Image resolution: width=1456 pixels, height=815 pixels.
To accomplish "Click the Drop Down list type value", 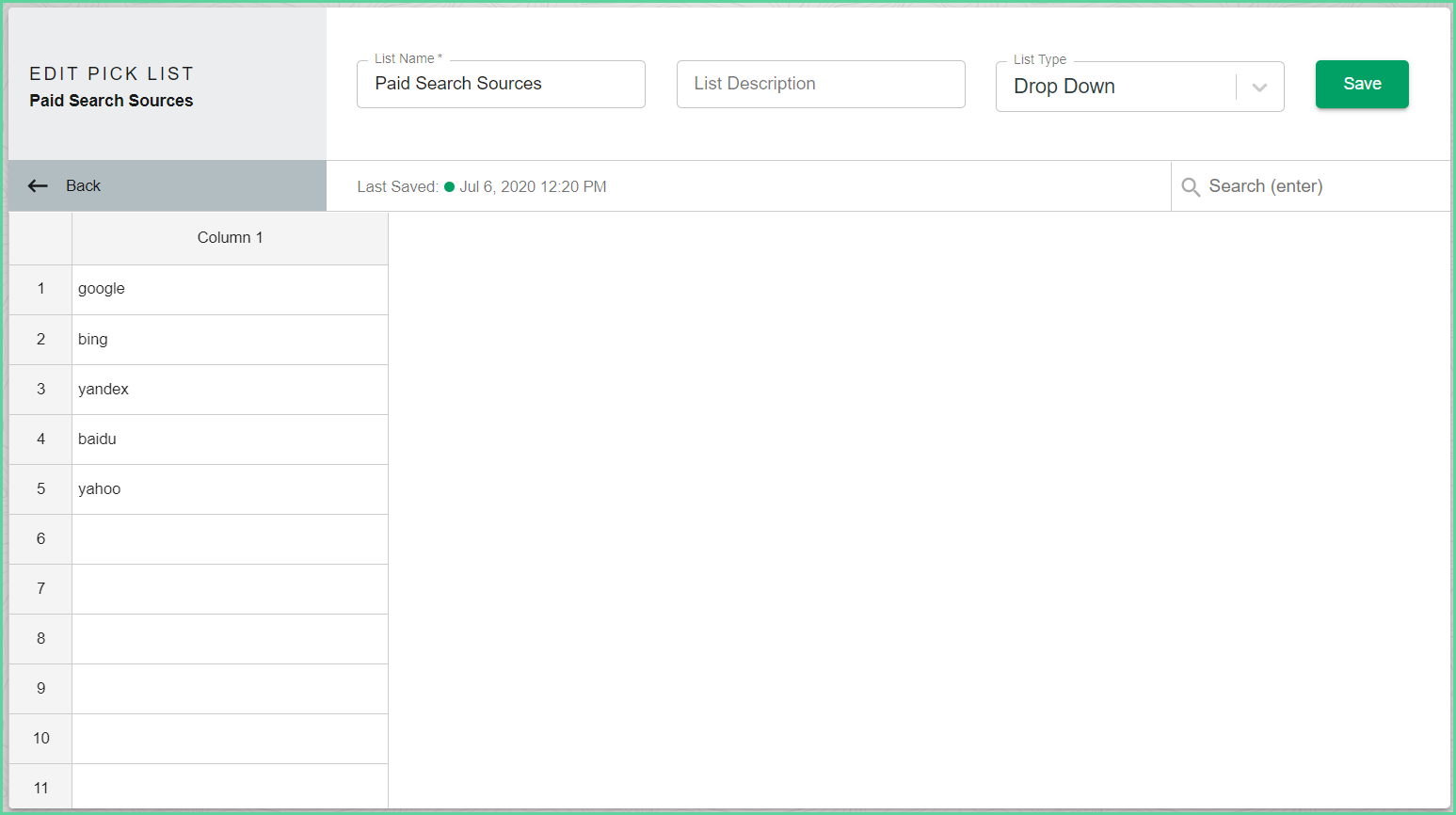I will (1064, 87).
